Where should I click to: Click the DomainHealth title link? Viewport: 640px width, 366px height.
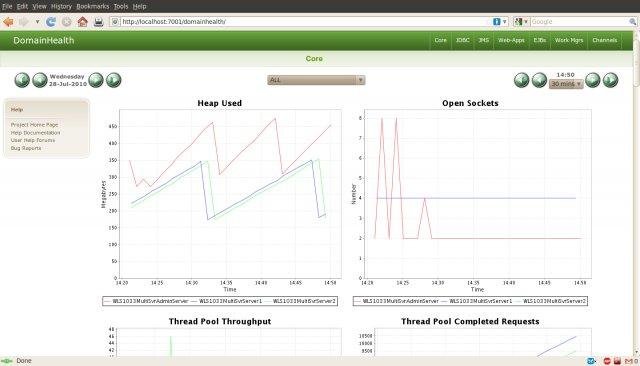click(44, 40)
